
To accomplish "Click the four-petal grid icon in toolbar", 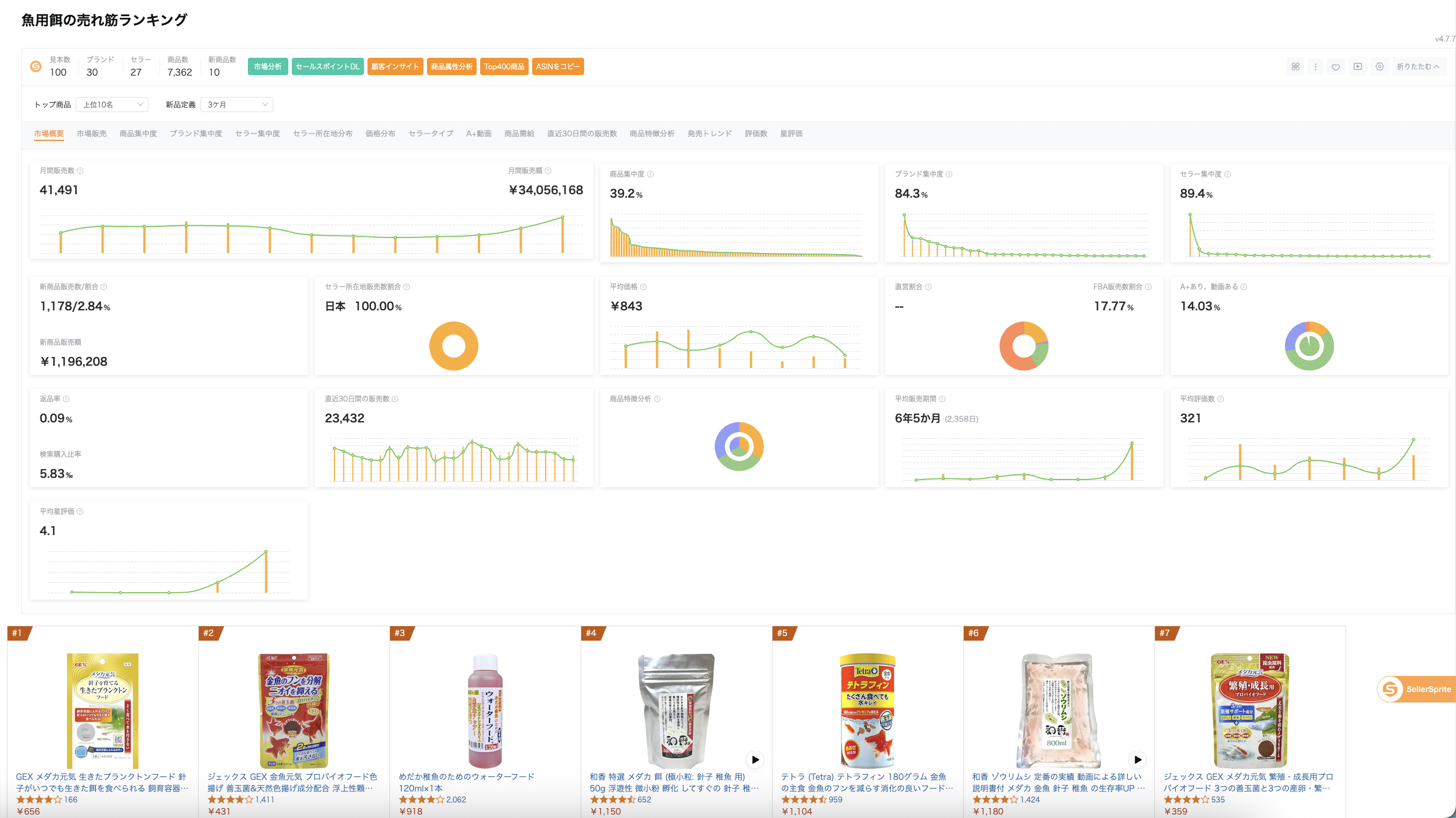I will pos(1295,66).
